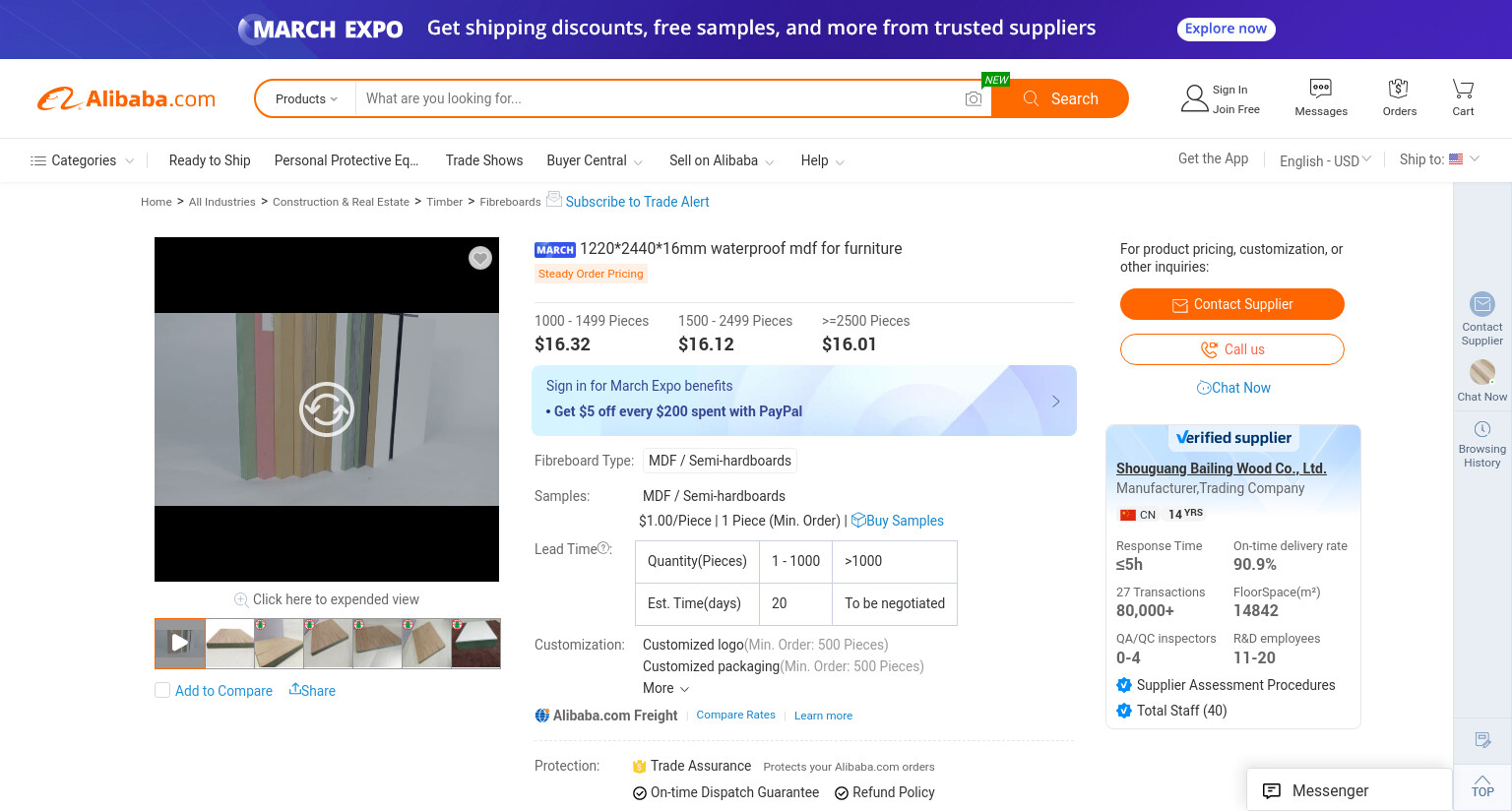Click Join Free link
The width and height of the screenshot is (1512, 811).
point(1236,109)
